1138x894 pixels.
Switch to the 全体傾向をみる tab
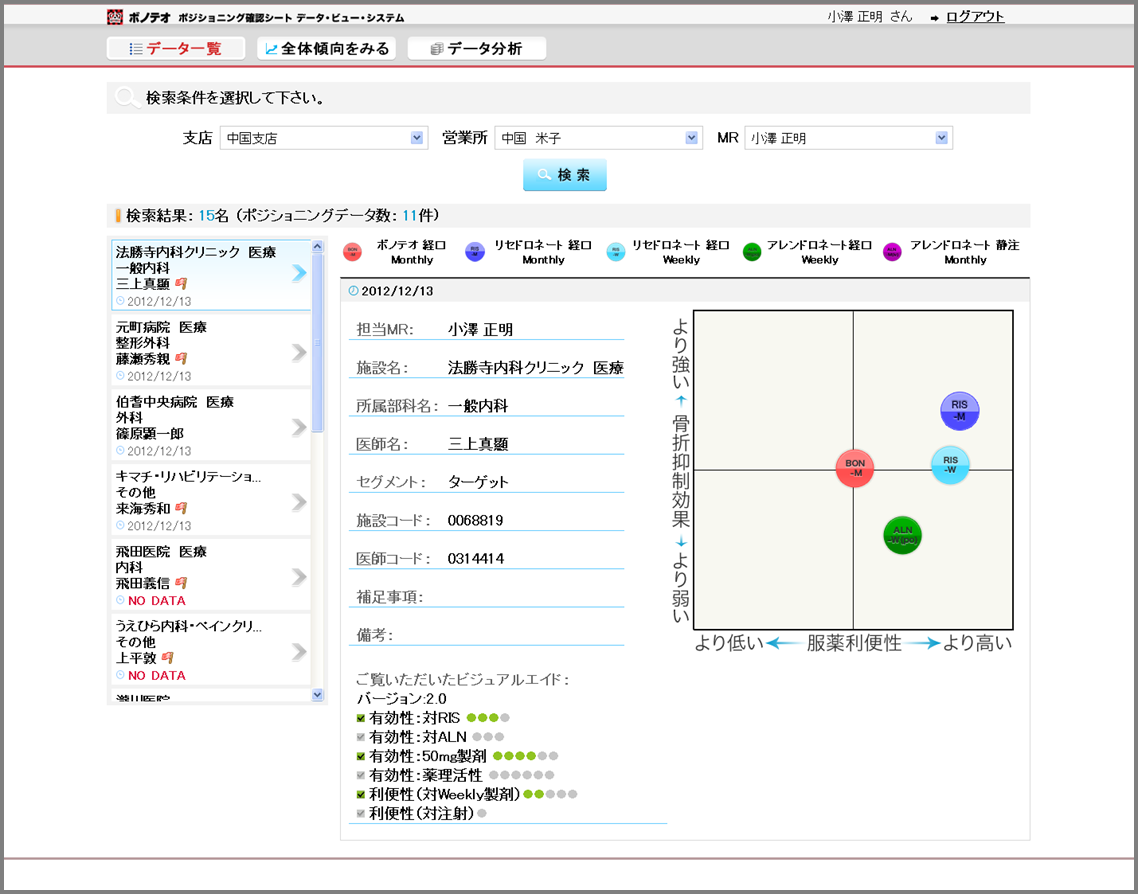[x=327, y=49]
